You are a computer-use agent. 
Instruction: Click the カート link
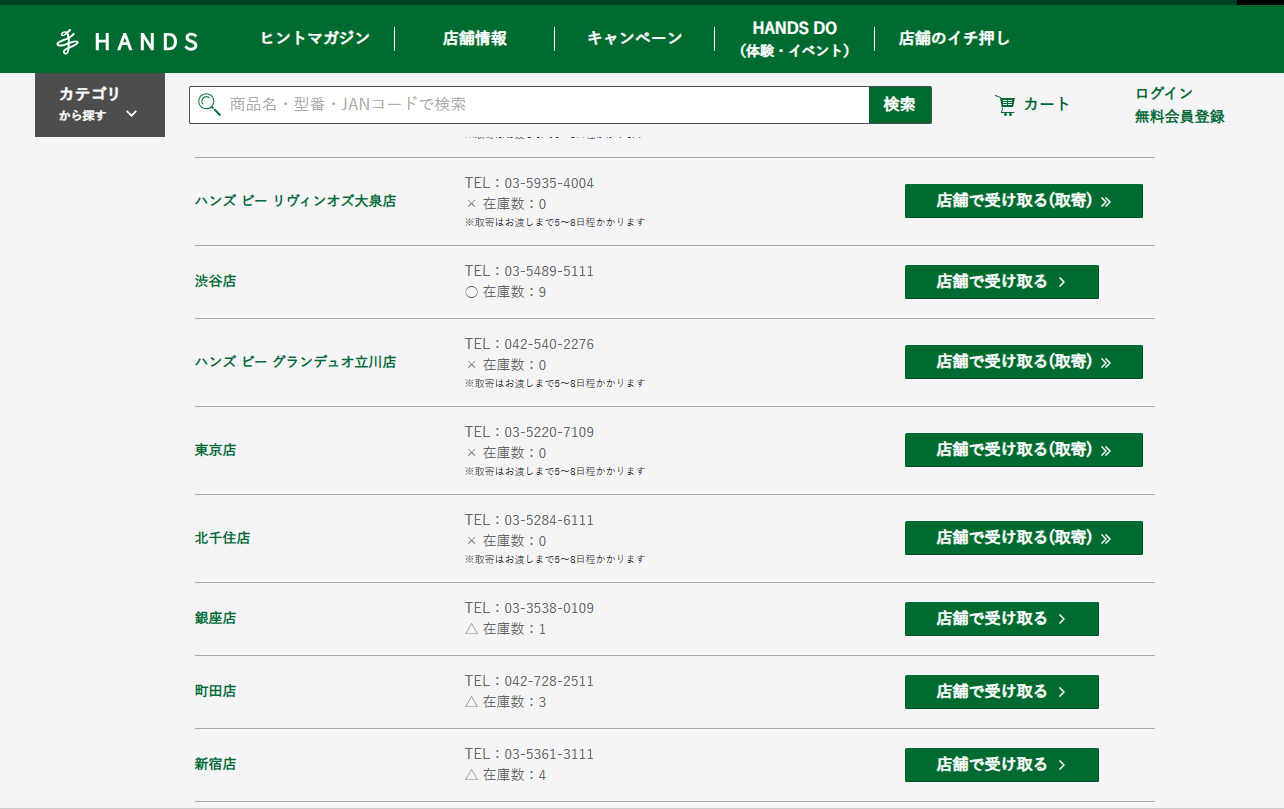pos(1047,104)
